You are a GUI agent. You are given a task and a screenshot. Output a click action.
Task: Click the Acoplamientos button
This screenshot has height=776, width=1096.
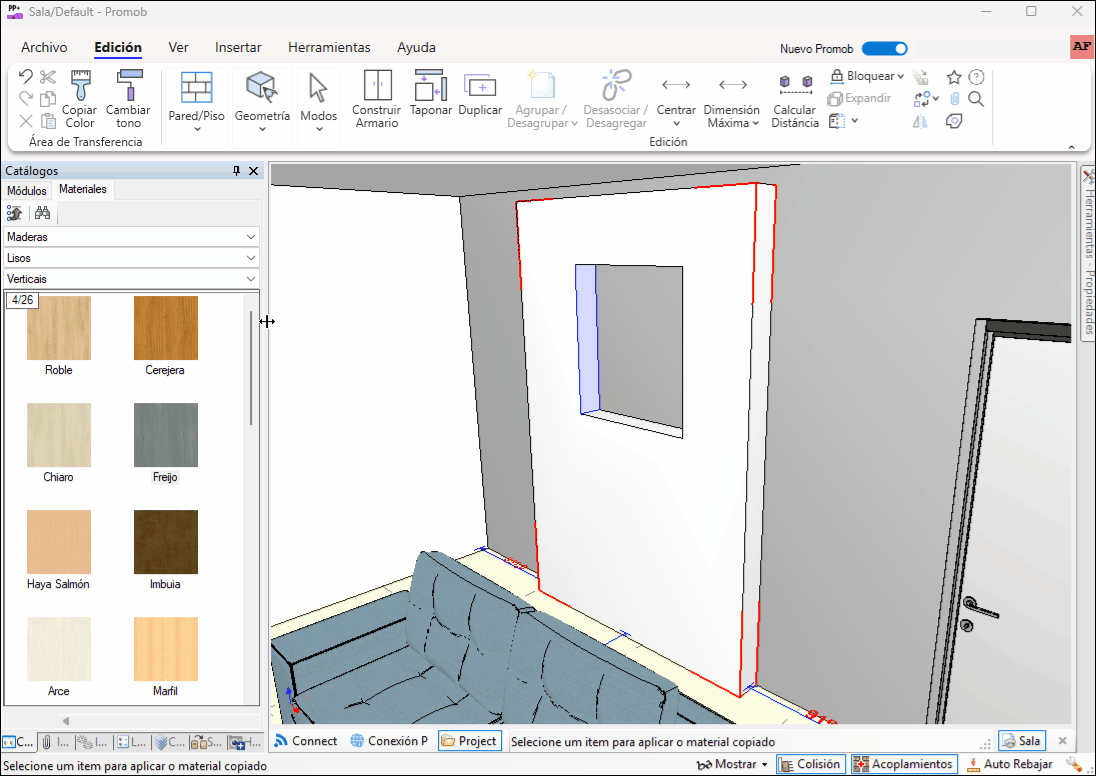(x=904, y=764)
